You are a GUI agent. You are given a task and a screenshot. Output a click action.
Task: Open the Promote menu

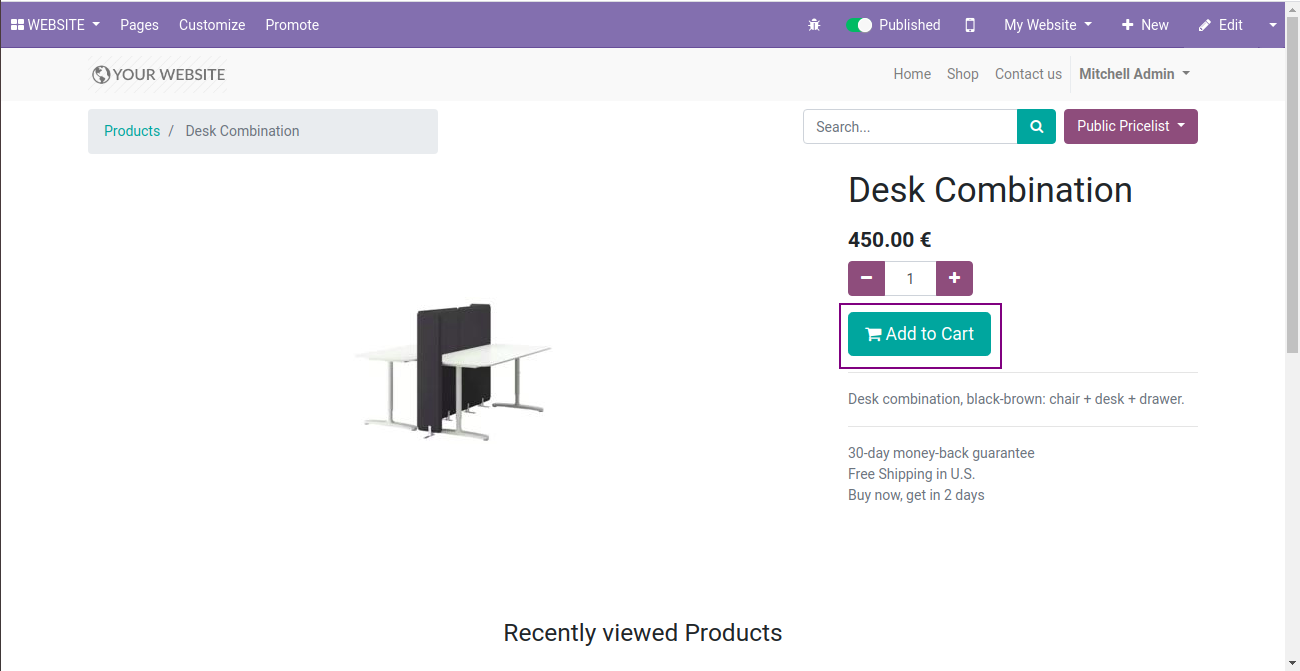coord(292,25)
